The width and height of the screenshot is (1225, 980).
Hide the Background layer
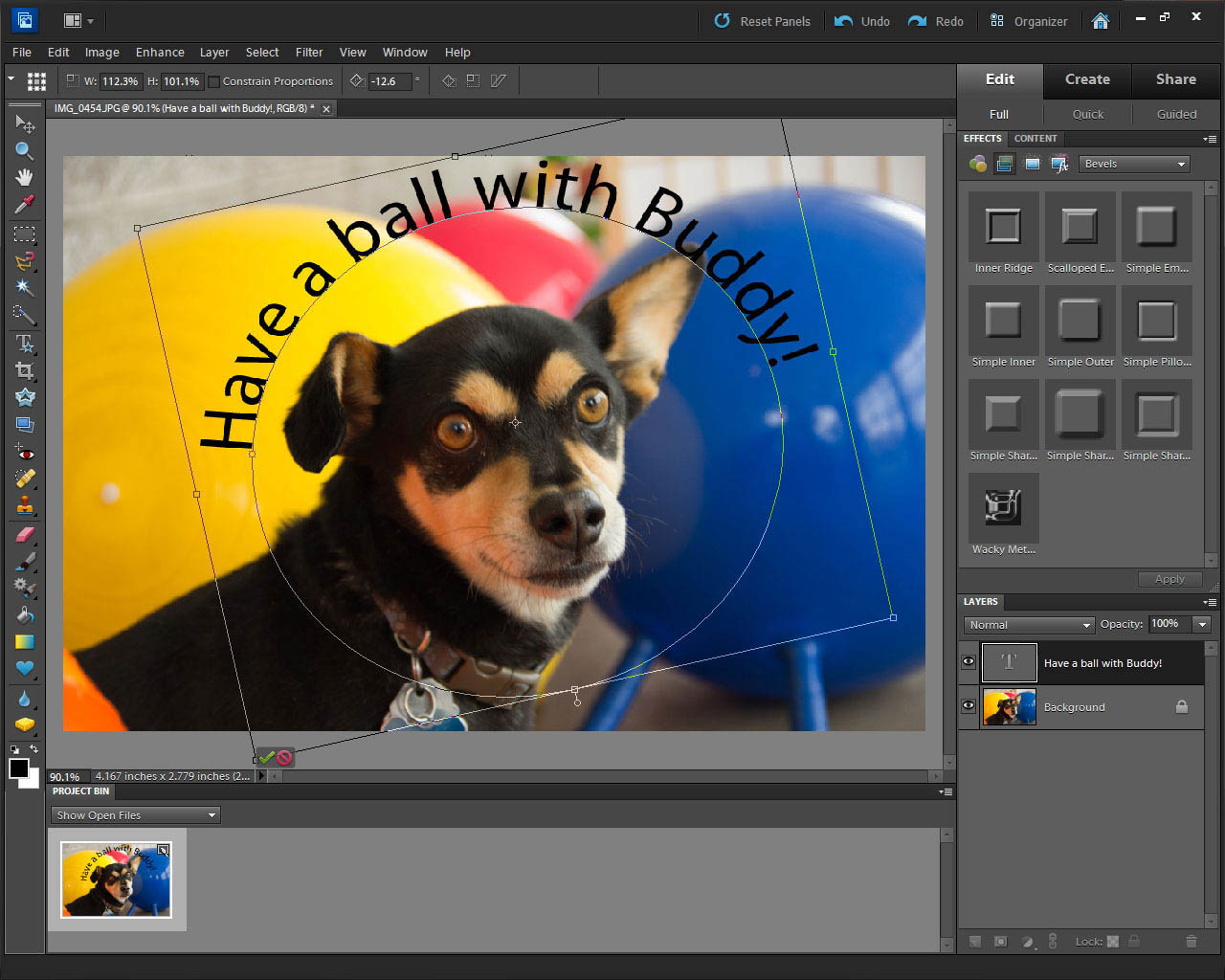pos(969,706)
